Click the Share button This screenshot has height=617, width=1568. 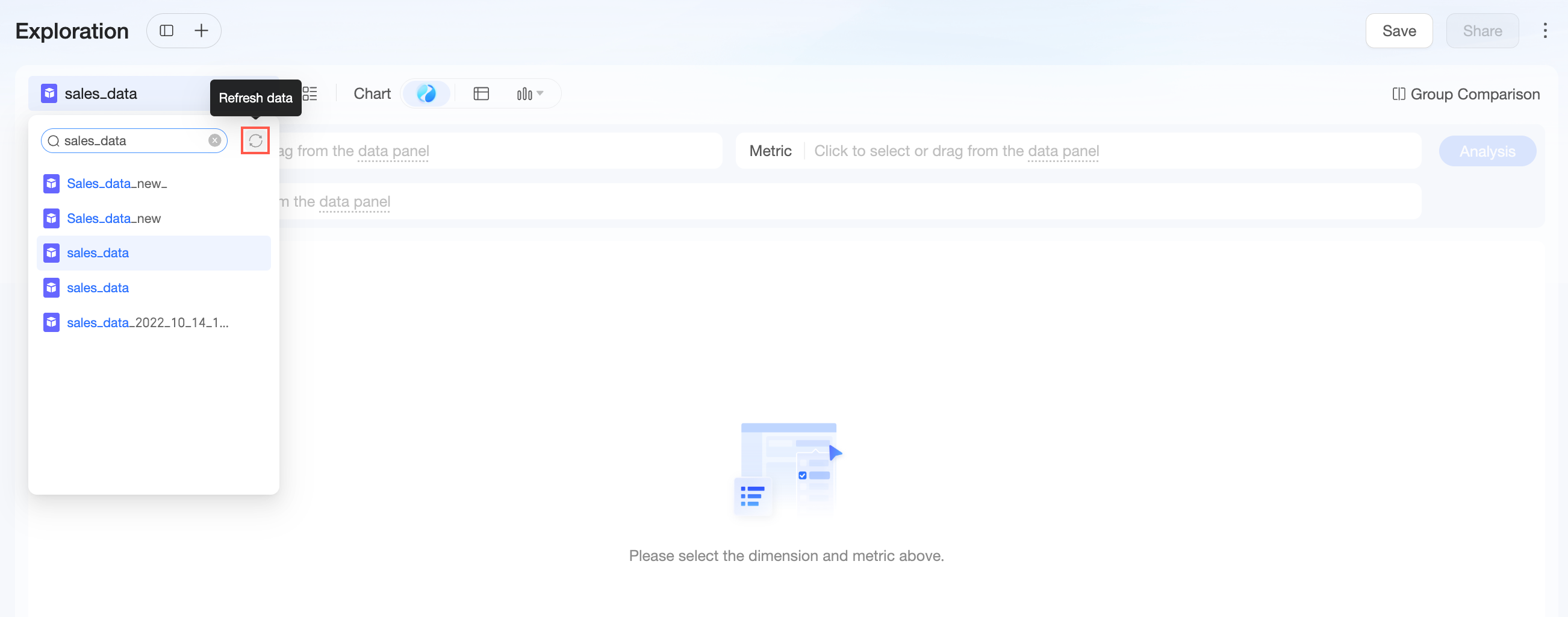[1482, 31]
